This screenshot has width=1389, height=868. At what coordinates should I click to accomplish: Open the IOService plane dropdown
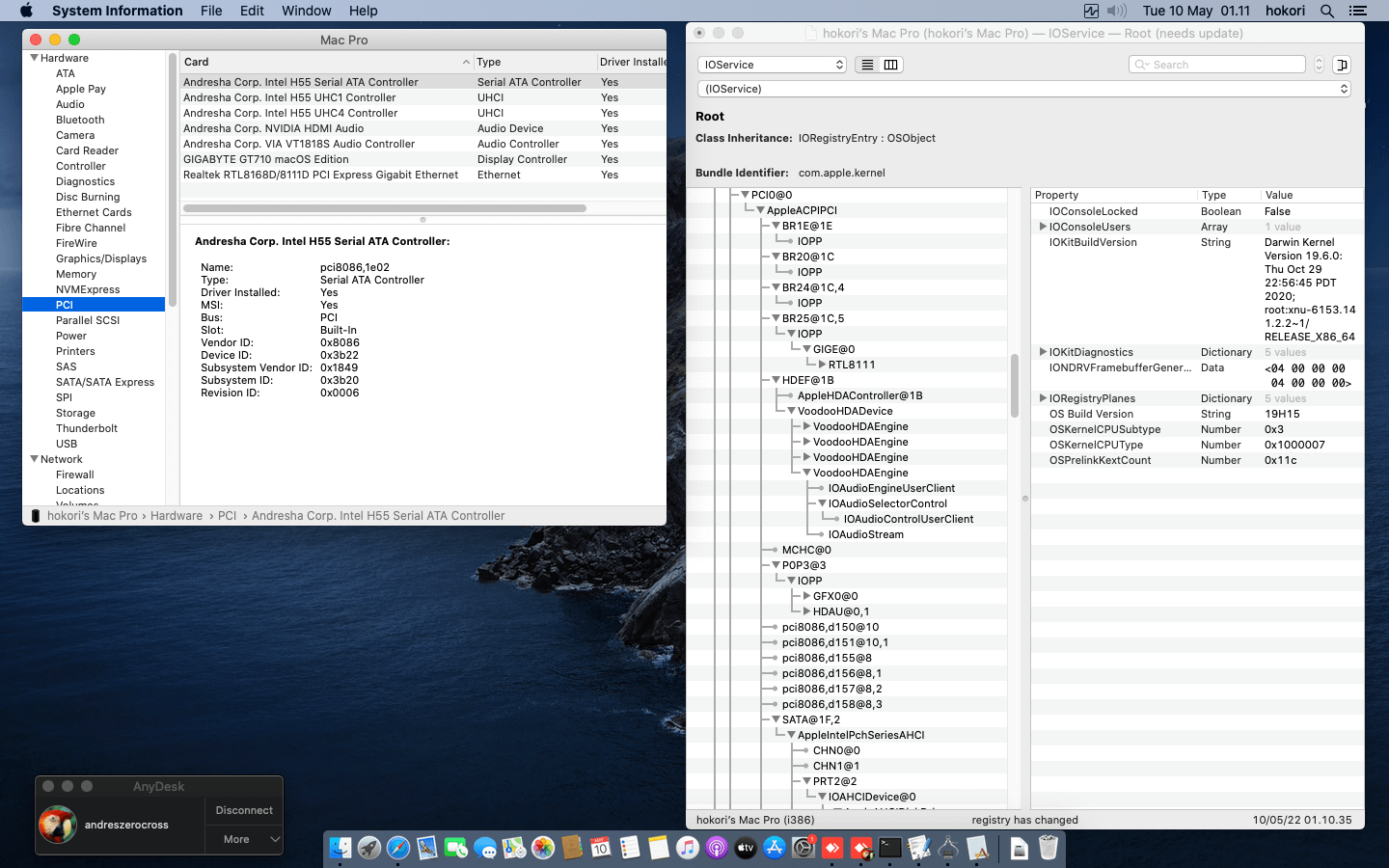(x=771, y=65)
